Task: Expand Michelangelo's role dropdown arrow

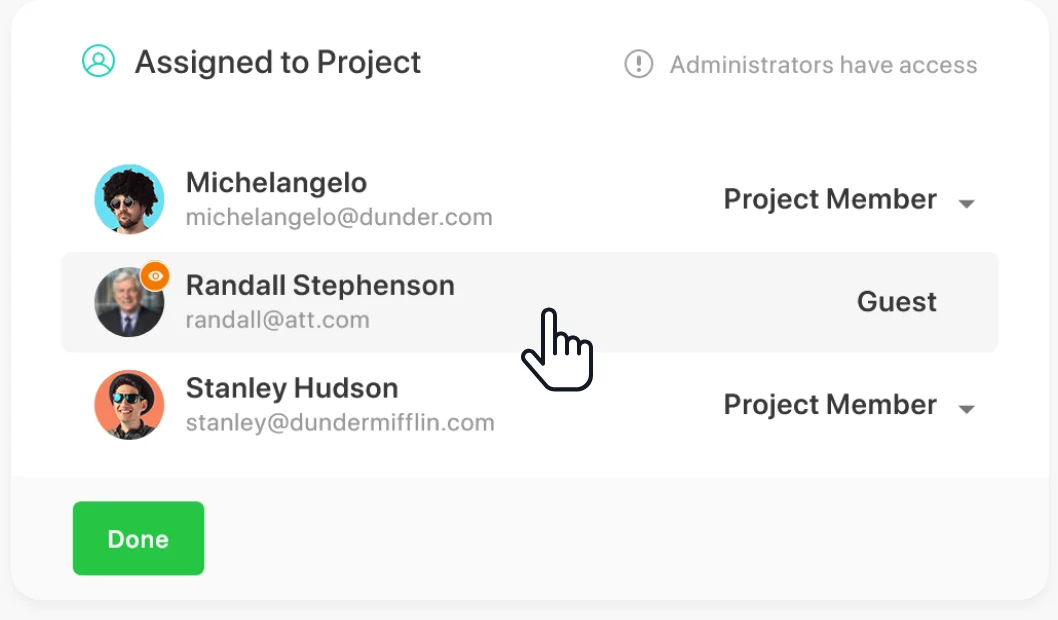Action: (966, 203)
